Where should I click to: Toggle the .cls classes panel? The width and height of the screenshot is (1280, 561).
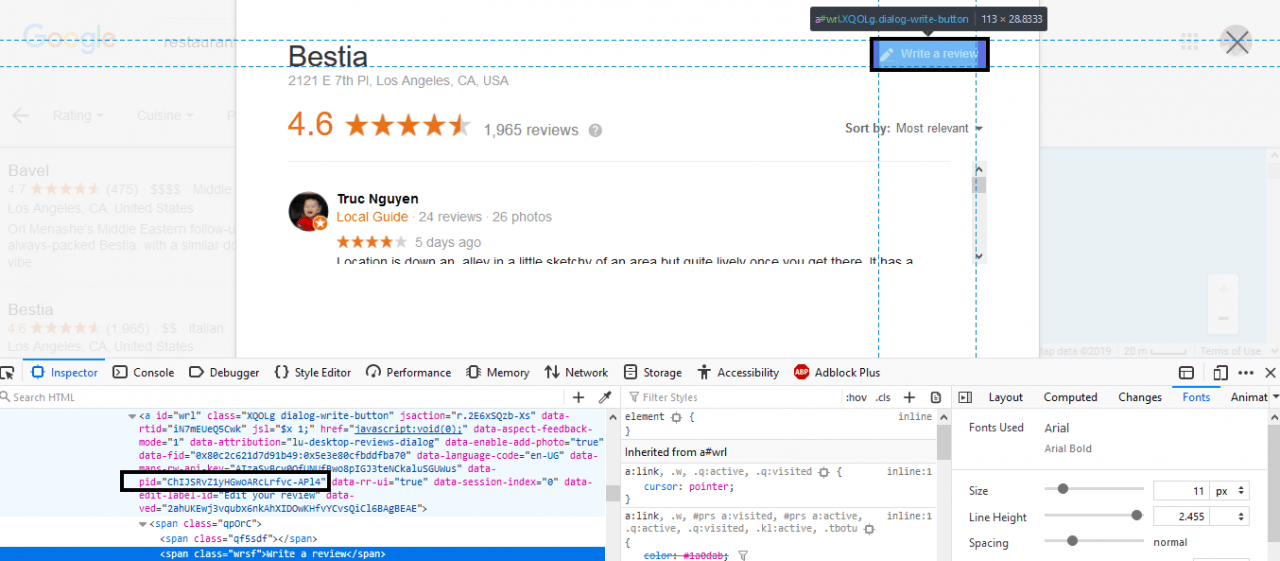coord(883,397)
